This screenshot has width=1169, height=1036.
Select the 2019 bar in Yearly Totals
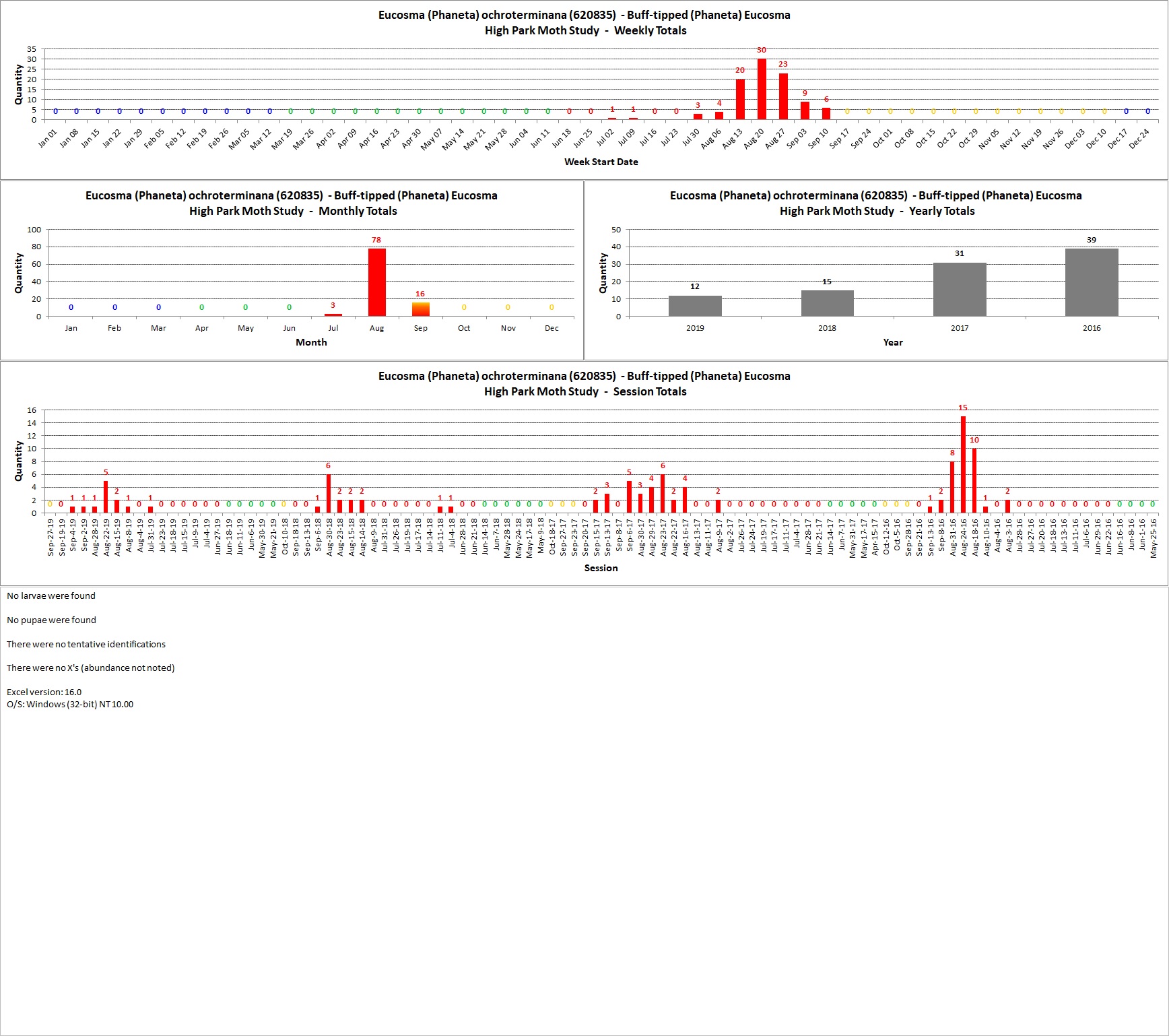(695, 306)
